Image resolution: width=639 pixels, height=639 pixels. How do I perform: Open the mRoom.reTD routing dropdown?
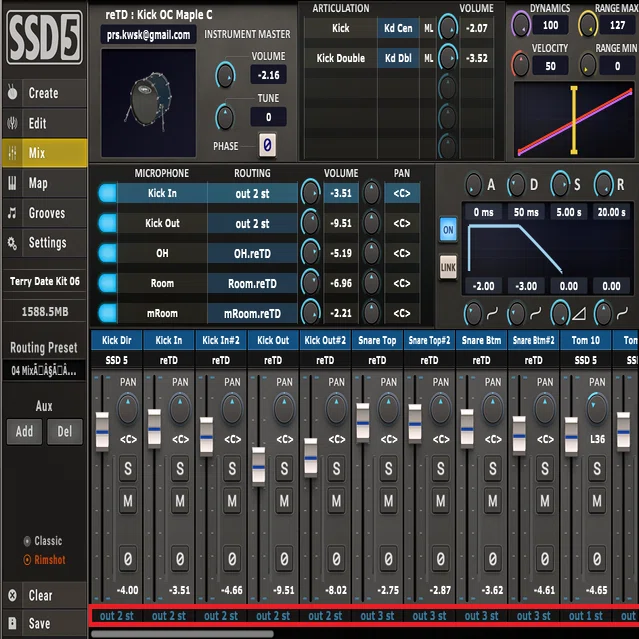(252, 313)
